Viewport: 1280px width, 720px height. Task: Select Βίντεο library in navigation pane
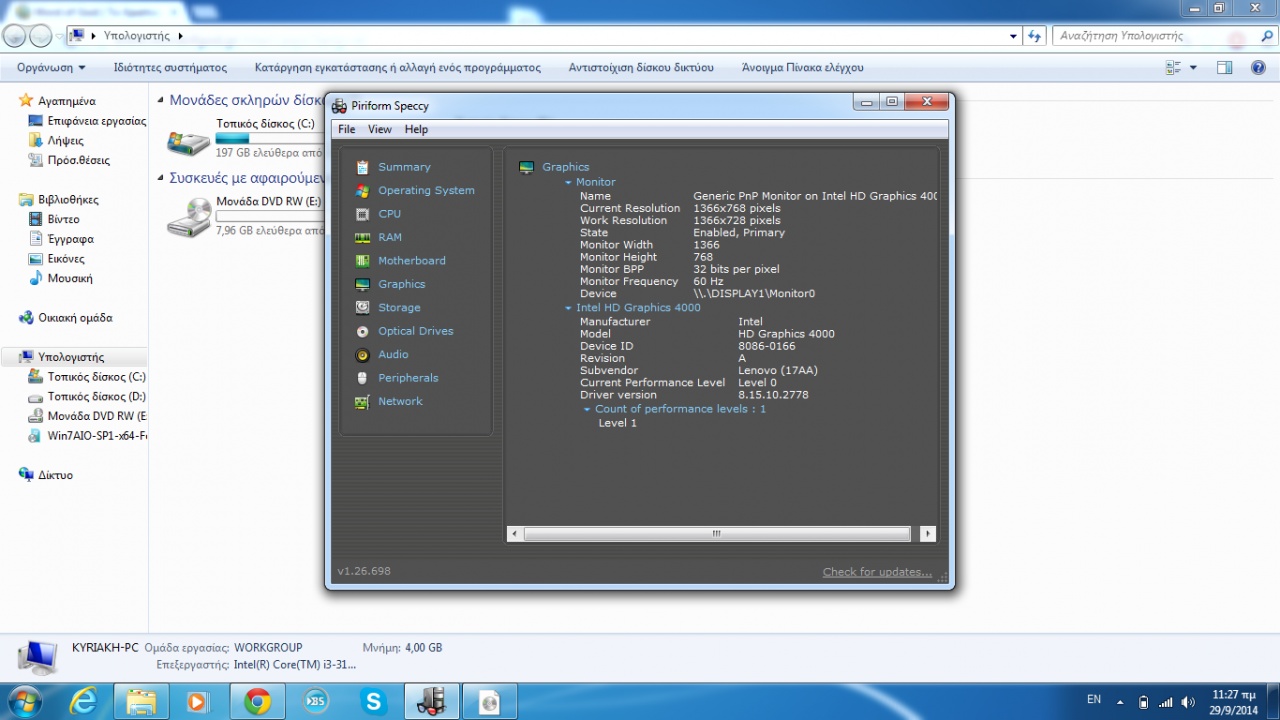63,219
